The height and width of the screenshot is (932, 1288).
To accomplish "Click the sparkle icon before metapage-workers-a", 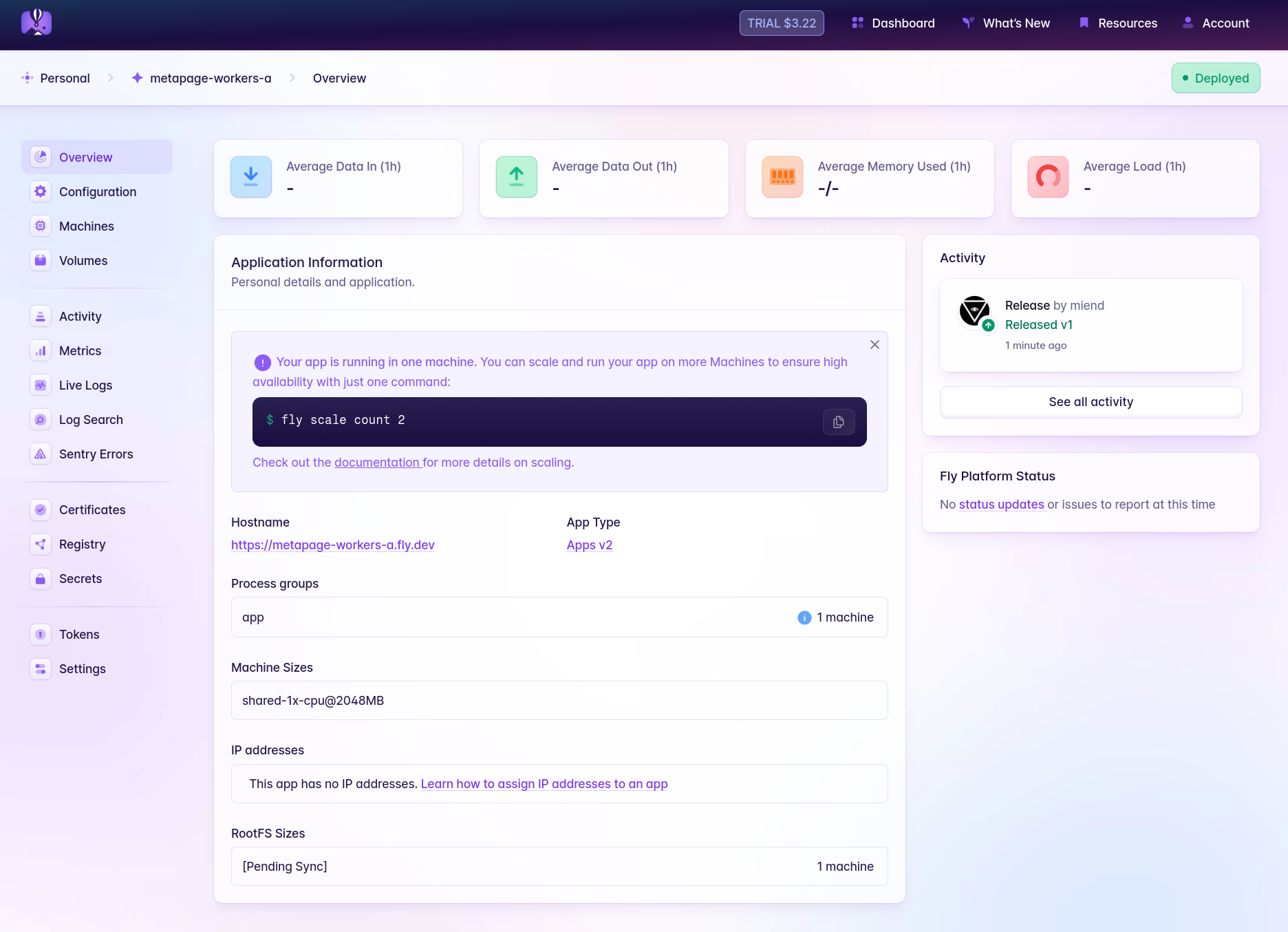I will pyautogui.click(x=138, y=78).
